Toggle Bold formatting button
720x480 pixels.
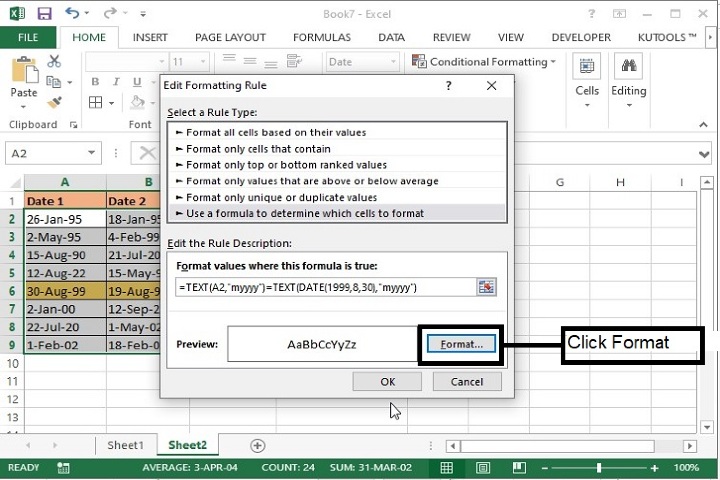click(x=95, y=82)
